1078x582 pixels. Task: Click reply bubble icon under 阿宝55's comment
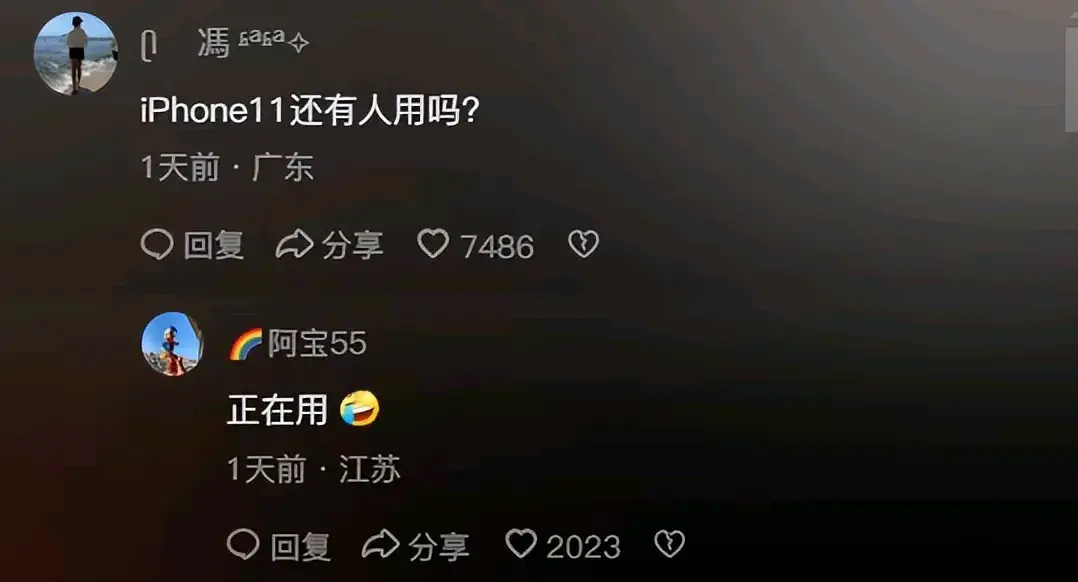point(243,544)
